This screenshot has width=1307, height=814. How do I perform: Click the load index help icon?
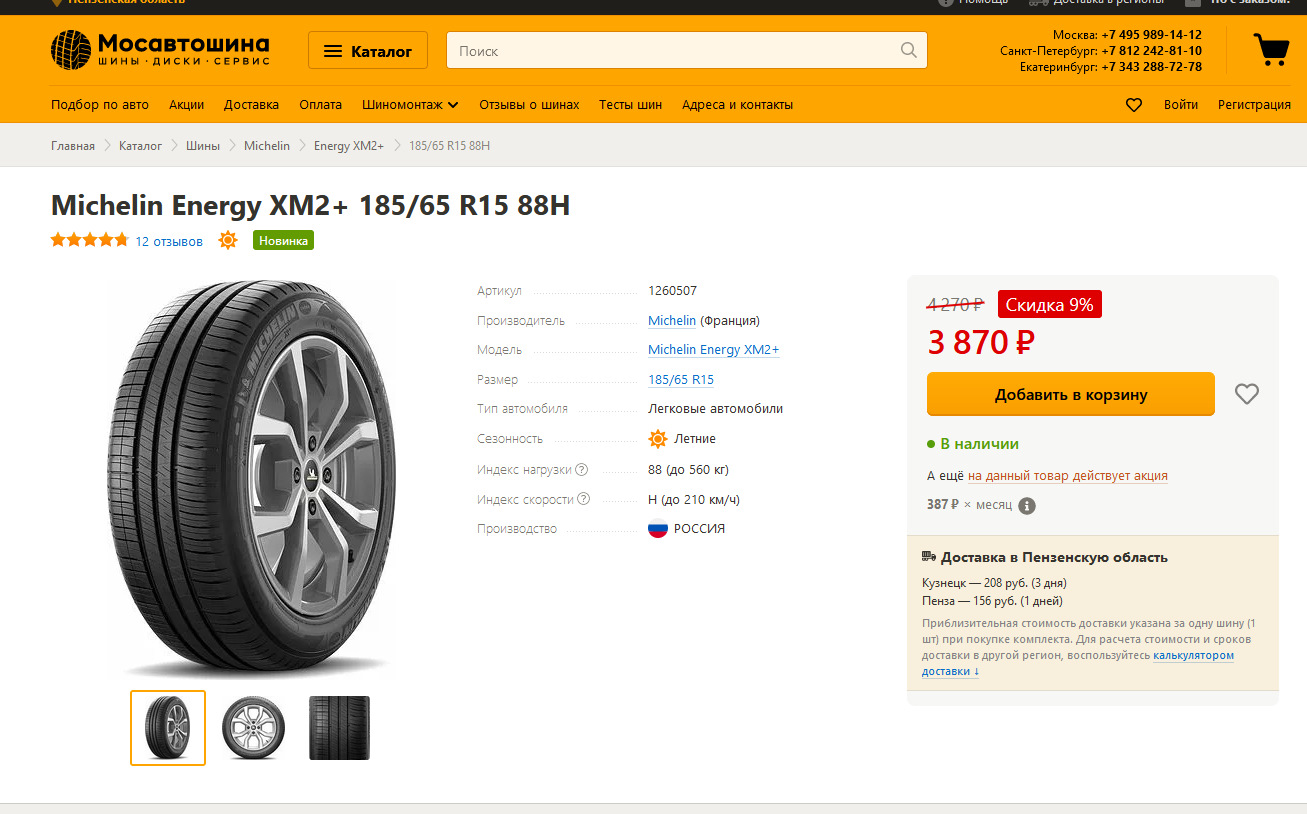pyautogui.click(x=582, y=470)
